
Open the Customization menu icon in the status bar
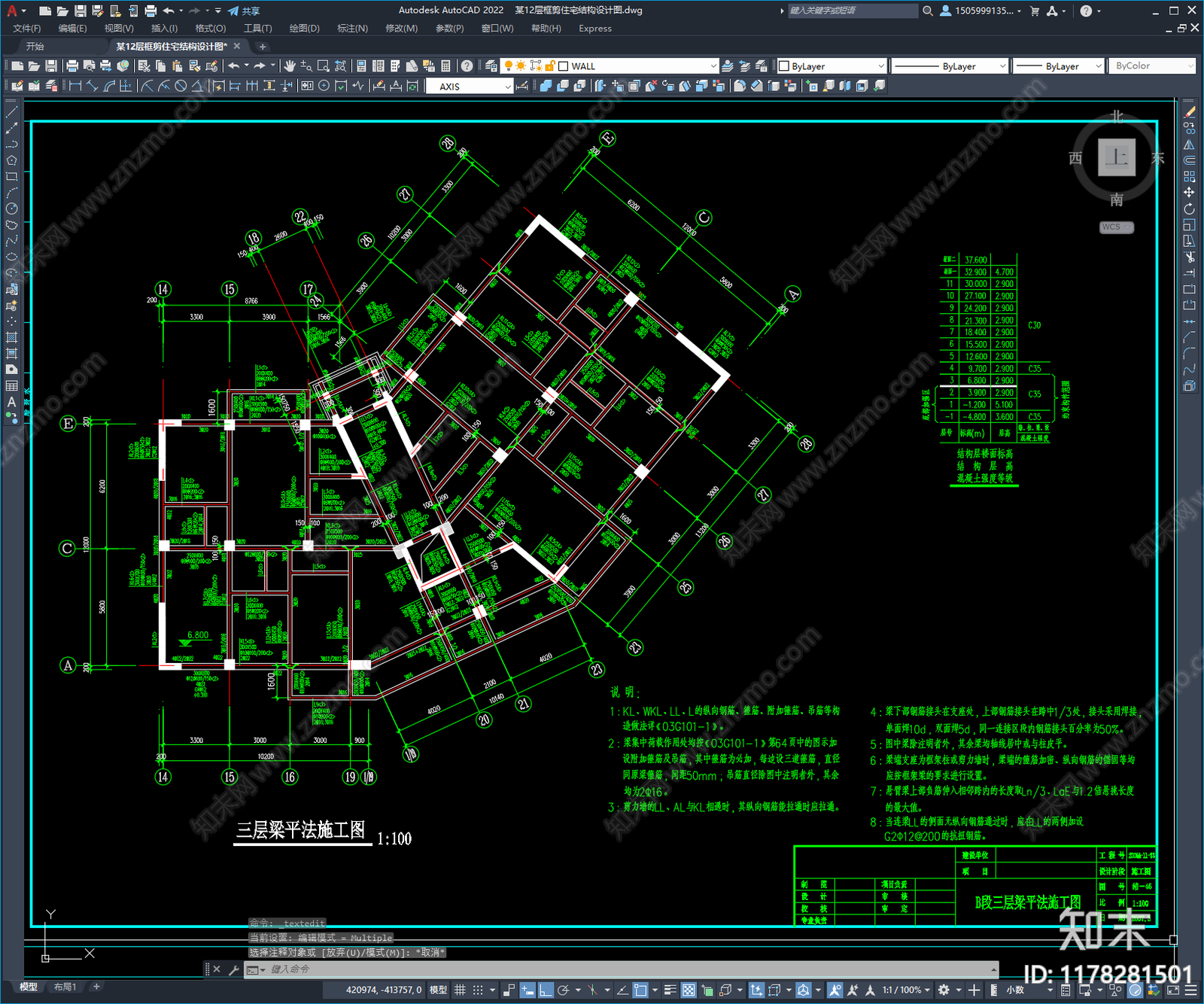[x=1190, y=990]
